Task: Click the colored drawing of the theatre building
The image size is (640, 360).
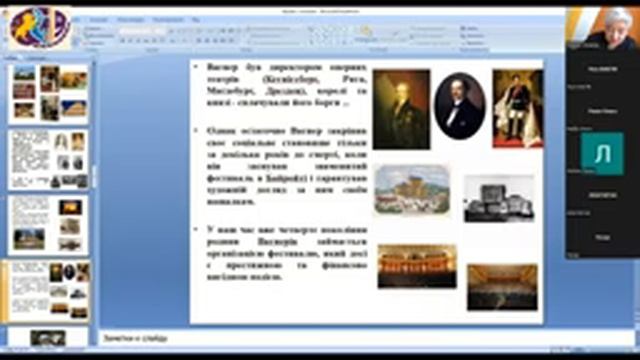Action: click(412, 189)
